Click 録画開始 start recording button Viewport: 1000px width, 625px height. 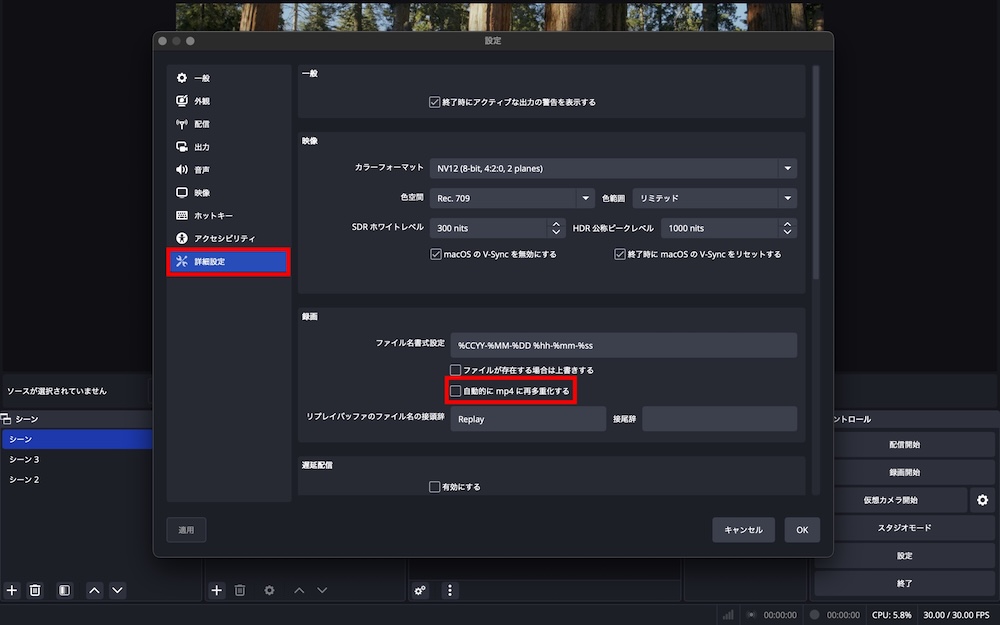coord(905,473)
